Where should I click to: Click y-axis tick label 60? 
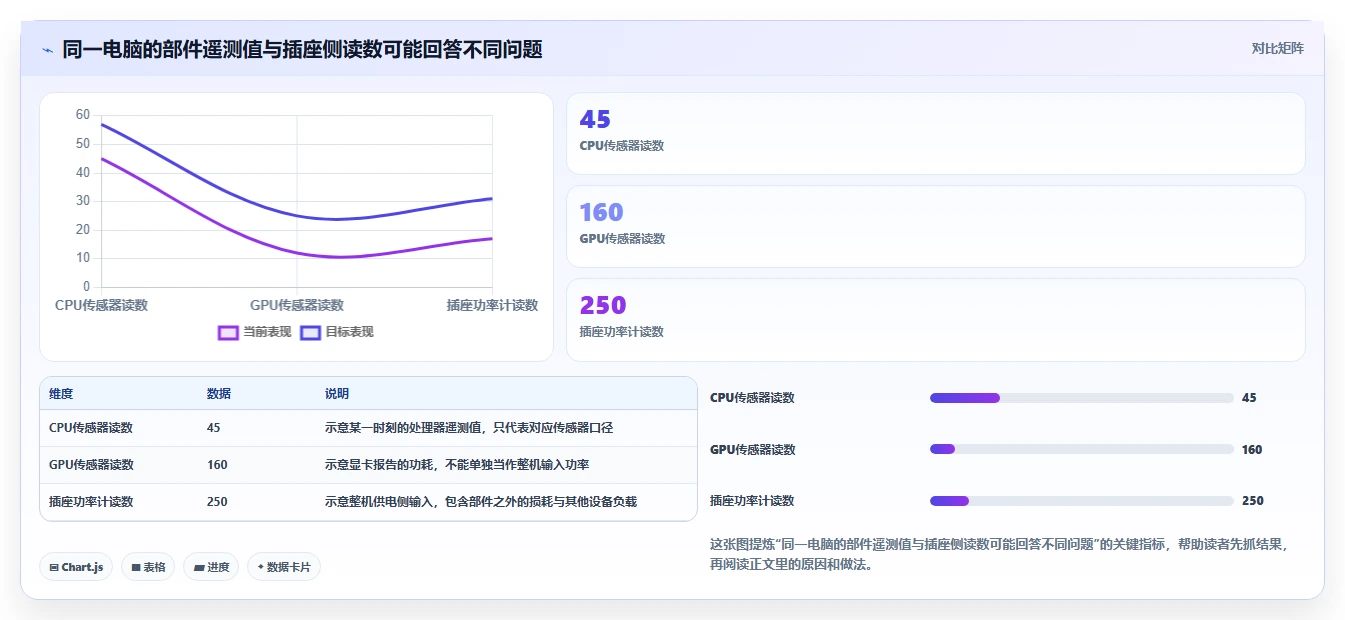[83, 115]
